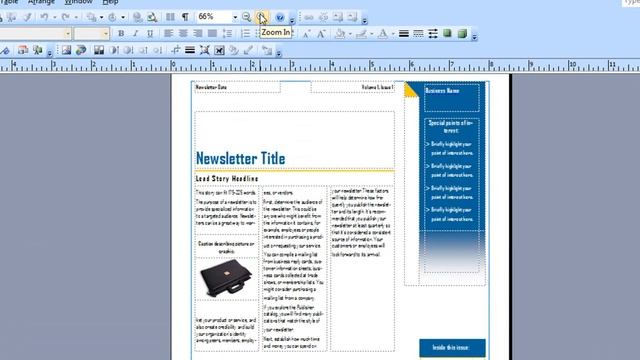
Task: Click the Next Text Box icon
Action: coord(352,17)
